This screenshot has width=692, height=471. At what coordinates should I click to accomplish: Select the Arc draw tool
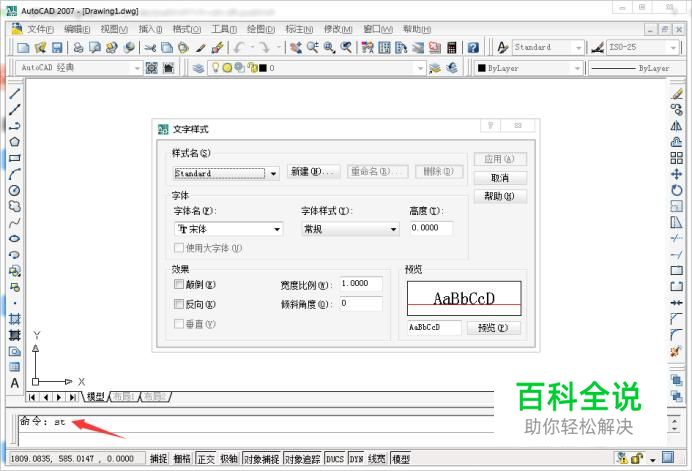click(x=15, y=174)
